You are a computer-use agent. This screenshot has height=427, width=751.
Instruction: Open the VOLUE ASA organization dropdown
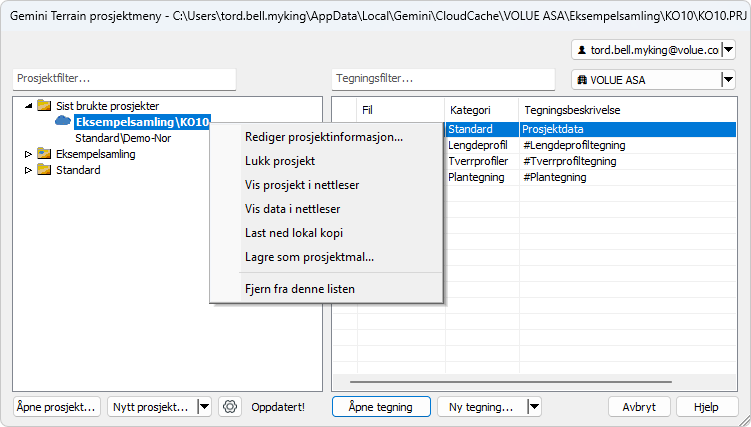tap(728, 80)
